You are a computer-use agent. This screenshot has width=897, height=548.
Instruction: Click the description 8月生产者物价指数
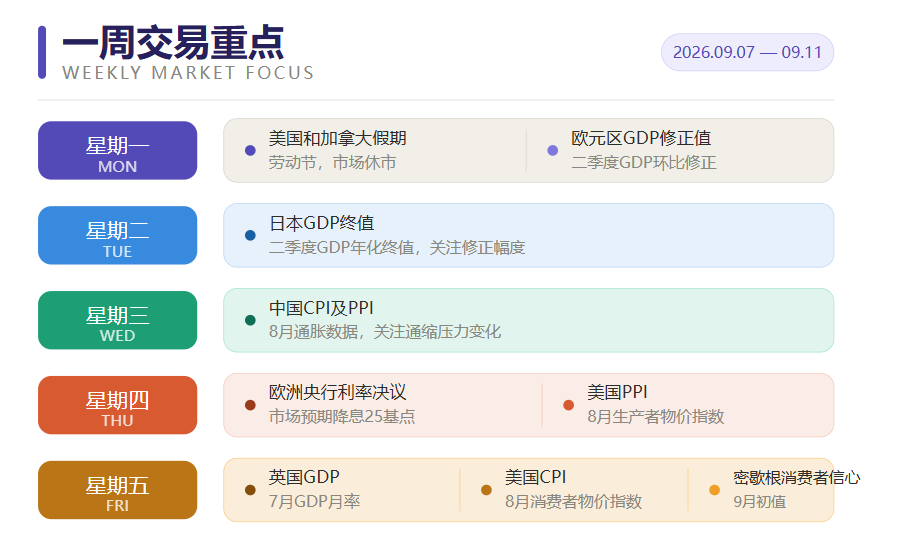pyautogui.click(x=656, y=416)
